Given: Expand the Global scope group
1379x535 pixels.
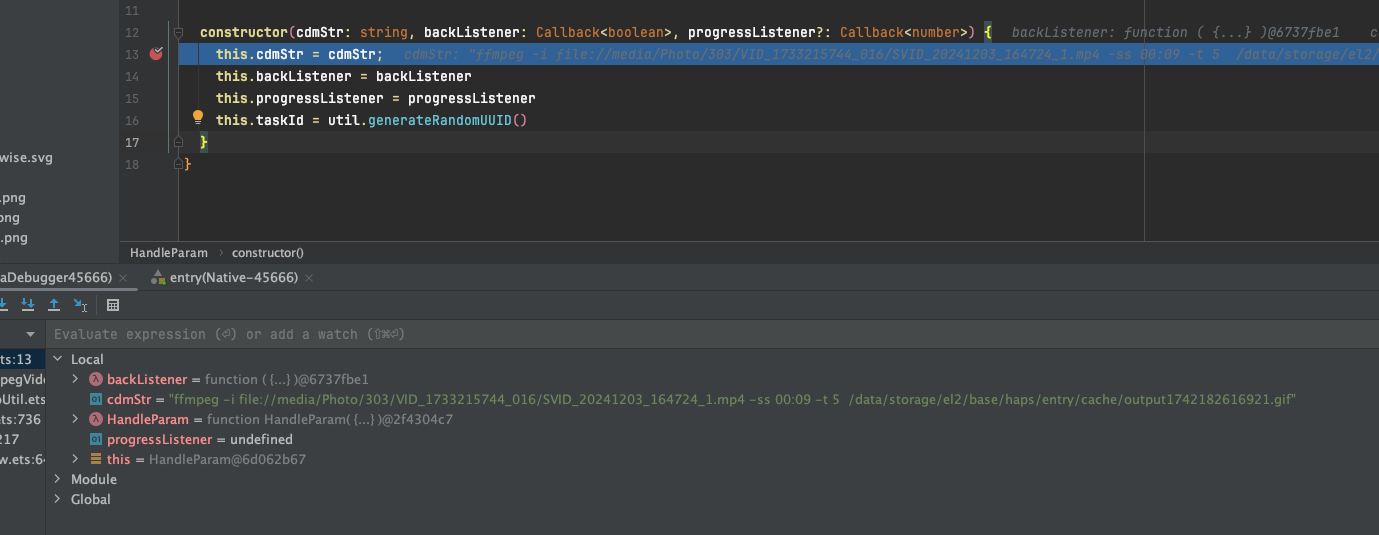Looking at the screenshot, I should tap(57, 499).
